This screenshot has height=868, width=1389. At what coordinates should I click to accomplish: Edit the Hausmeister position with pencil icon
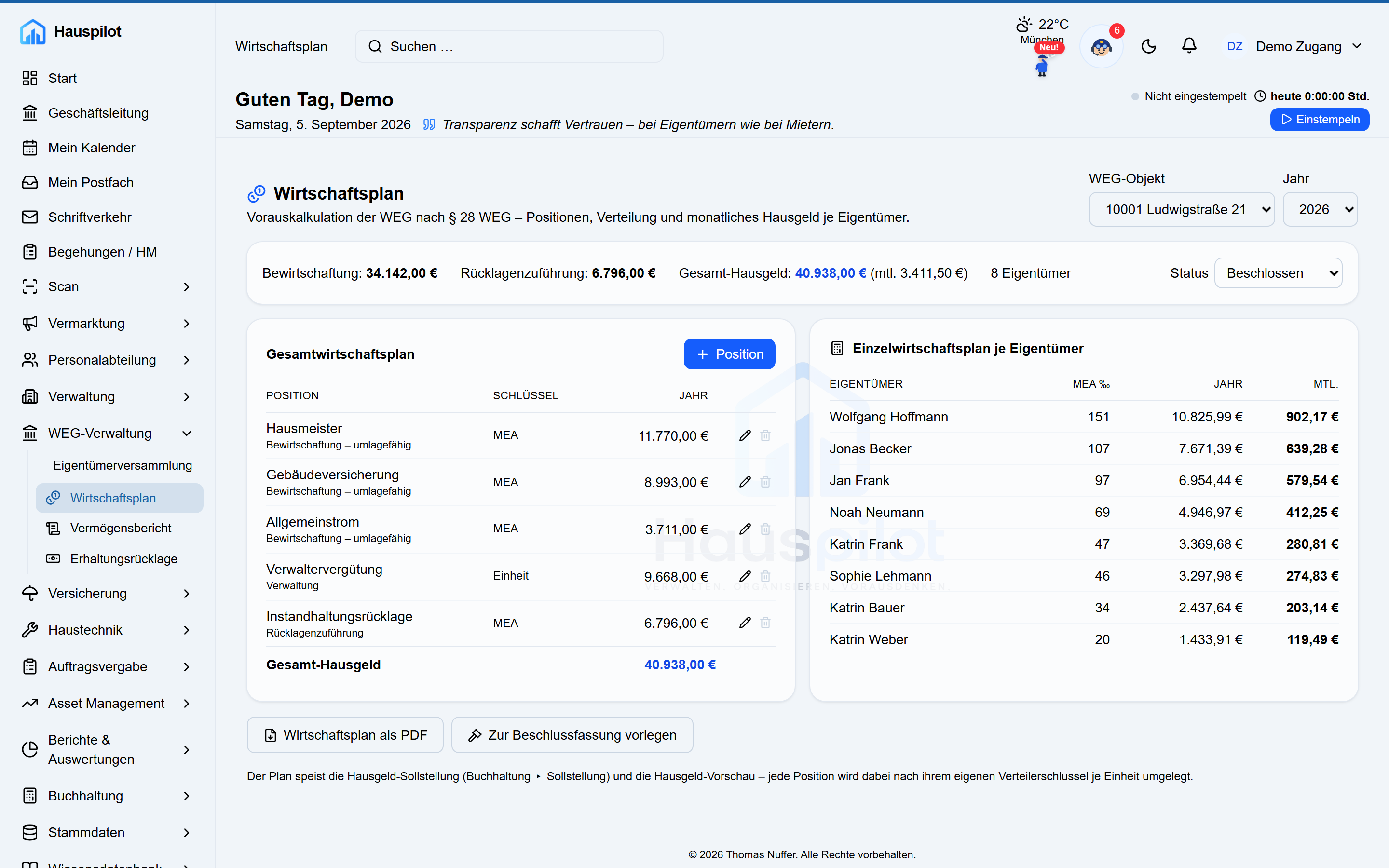point(745,436)
